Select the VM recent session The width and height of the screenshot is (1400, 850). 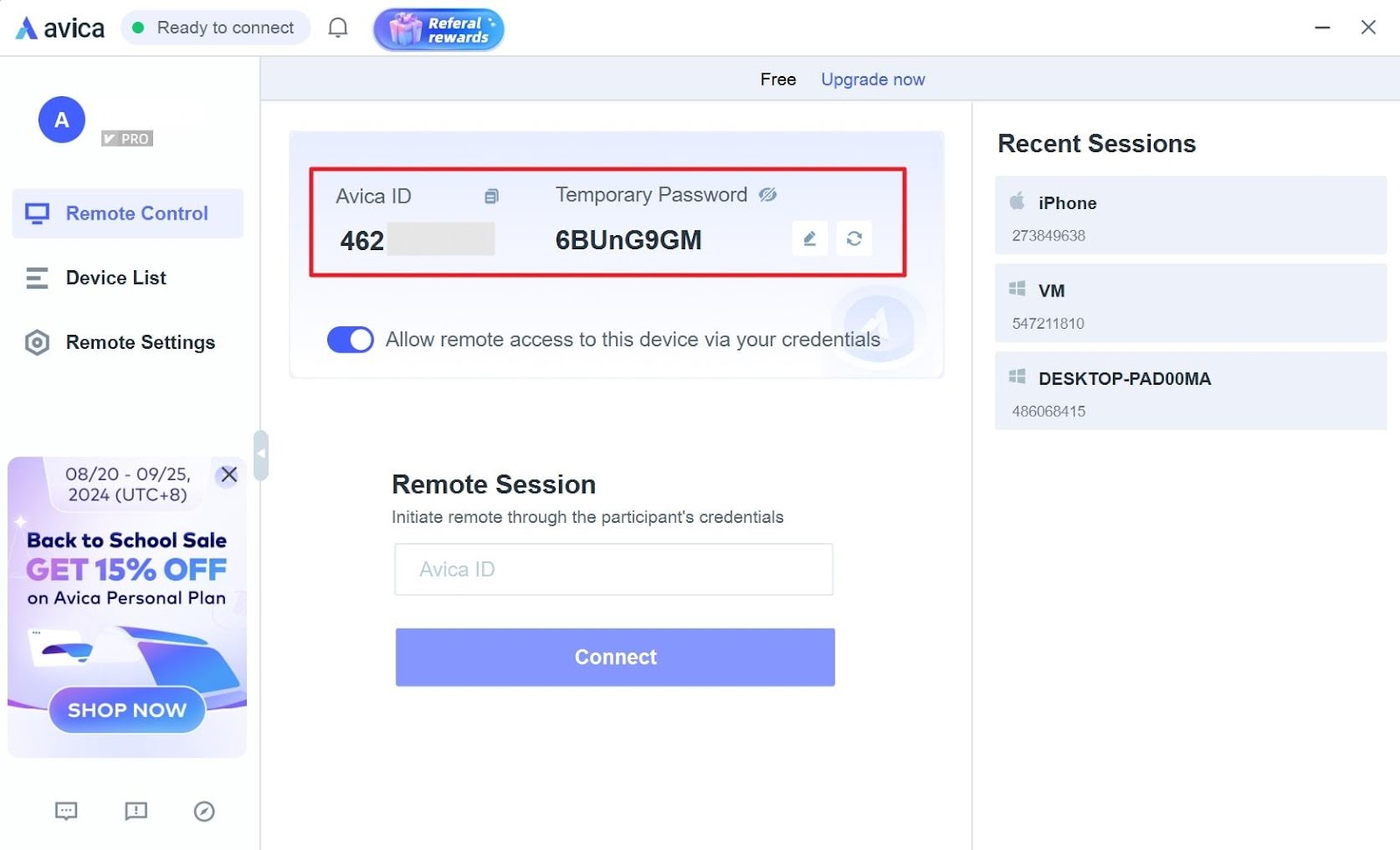[1190, 303]
